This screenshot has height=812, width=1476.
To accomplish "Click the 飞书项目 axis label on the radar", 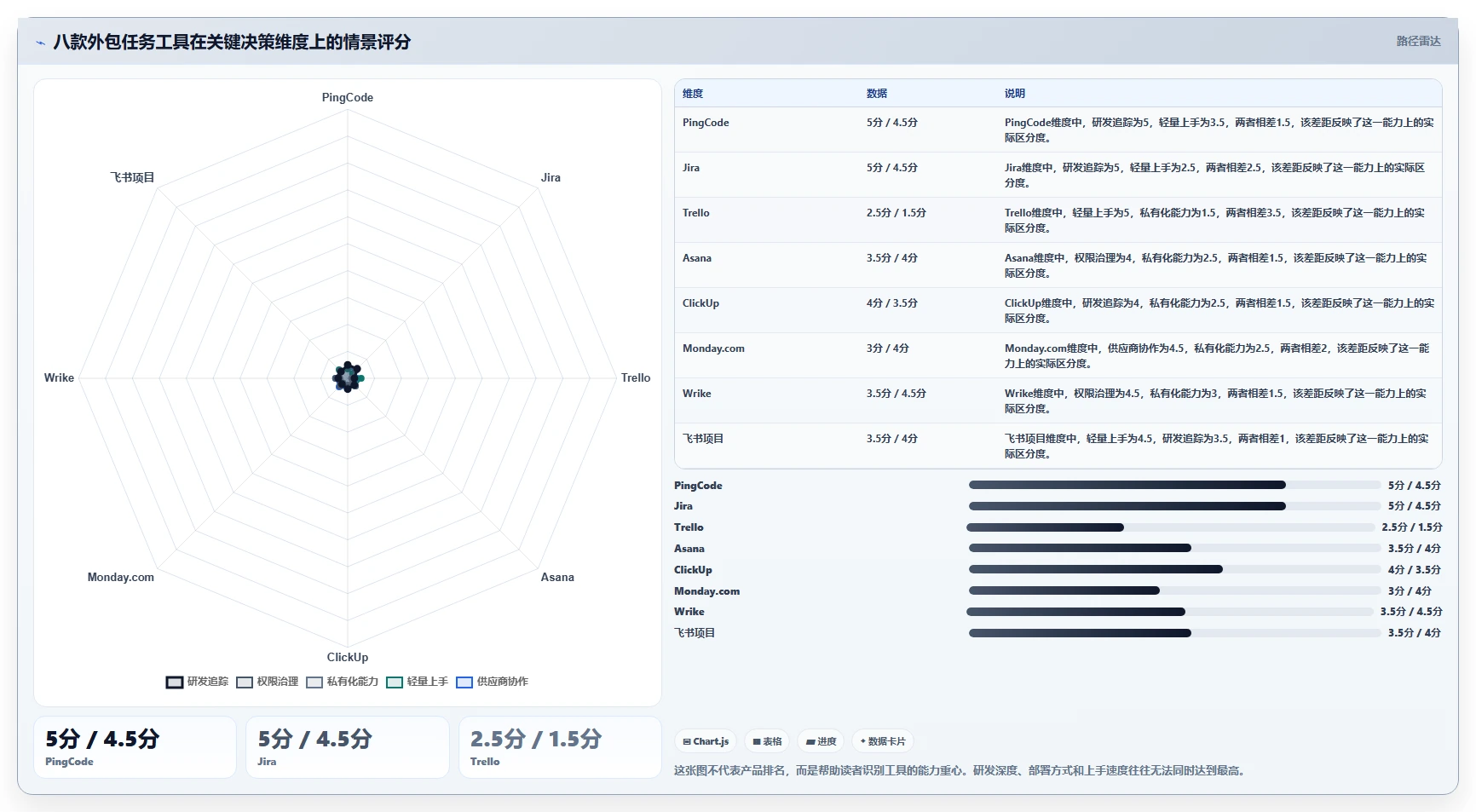I will [132, 177].
